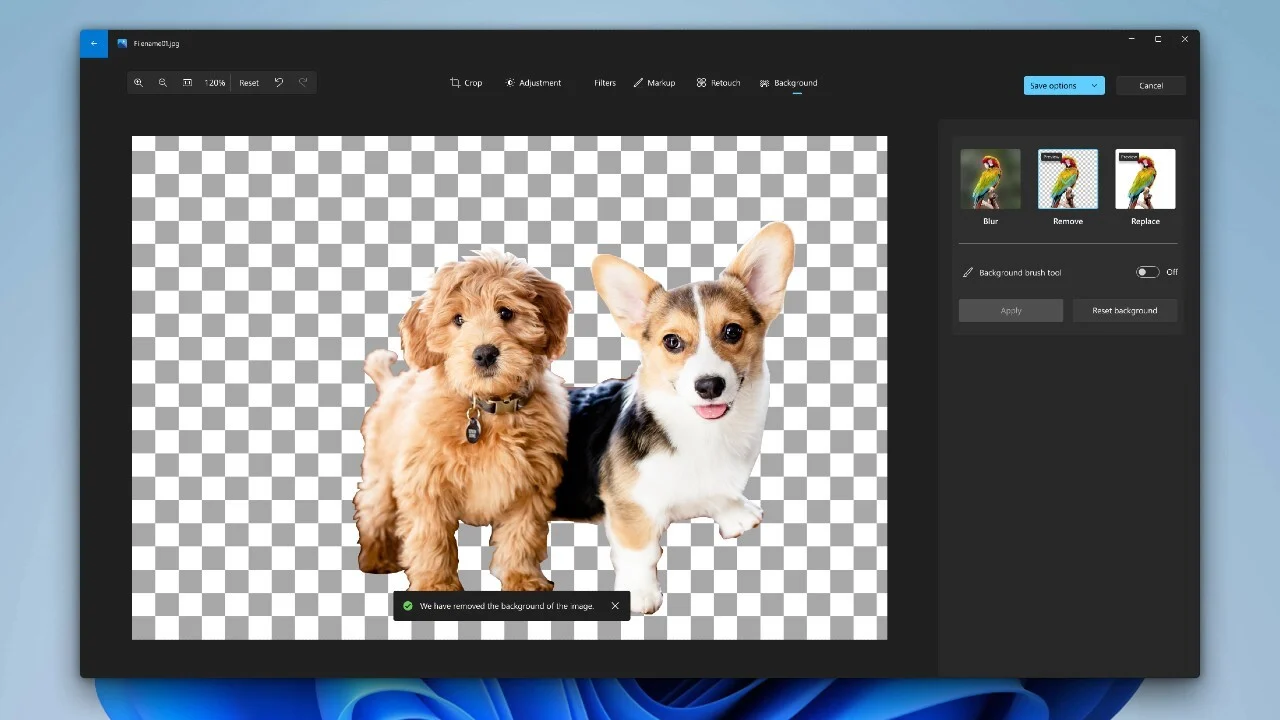Select the Background tab
Image resolution: width=1280 pixels, height=720 pixels.
(789, 83)
